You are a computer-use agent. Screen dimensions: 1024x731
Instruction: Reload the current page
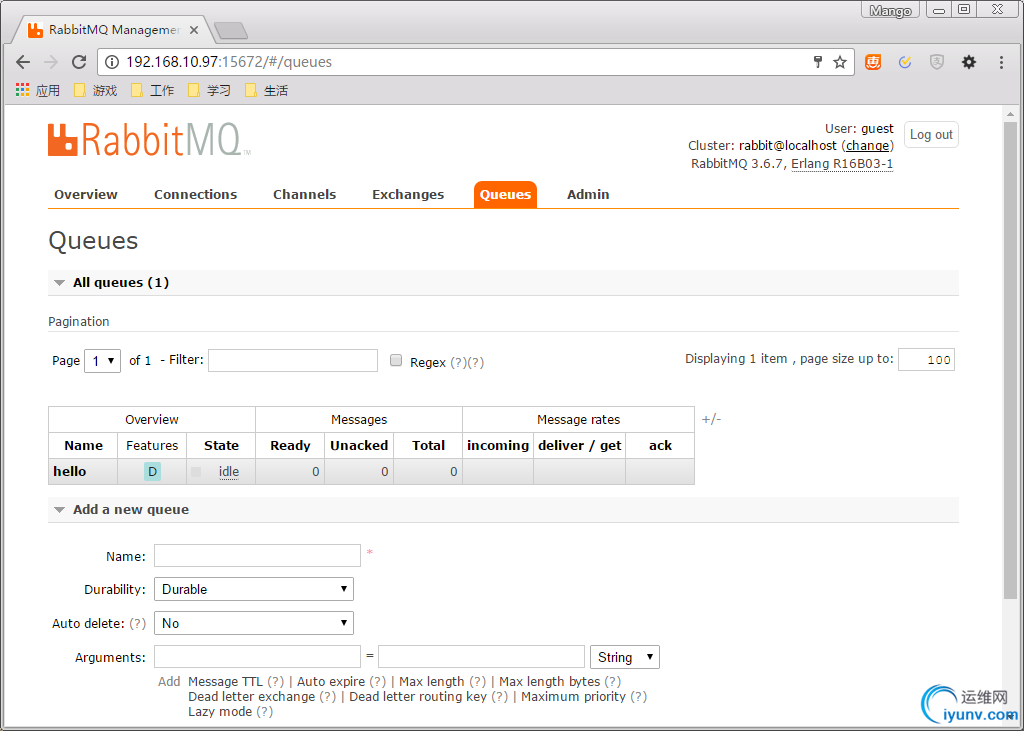pos(79,62)
